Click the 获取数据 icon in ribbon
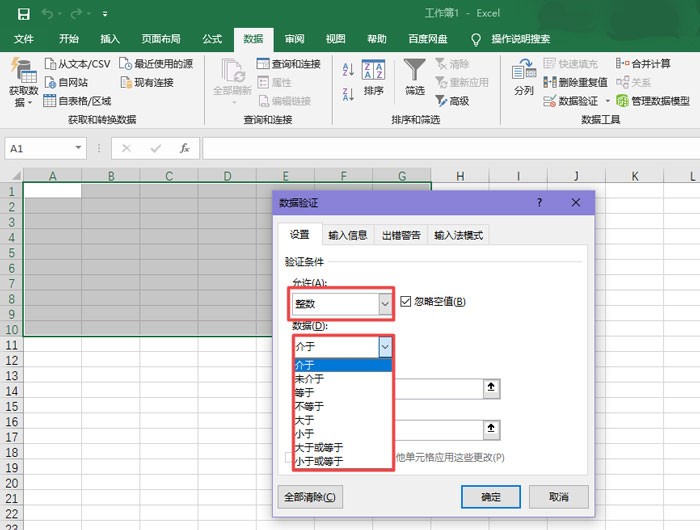The image size is (700, 530). click(x=22, y=72)
